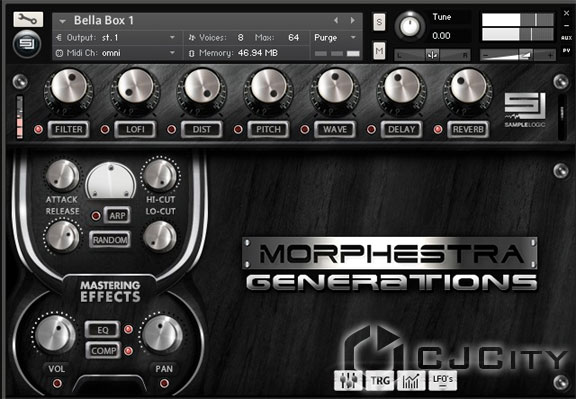Open the ARP arpeggiator button
The height and width of the screenshot is (399, 576).
(x=117, y=215)
